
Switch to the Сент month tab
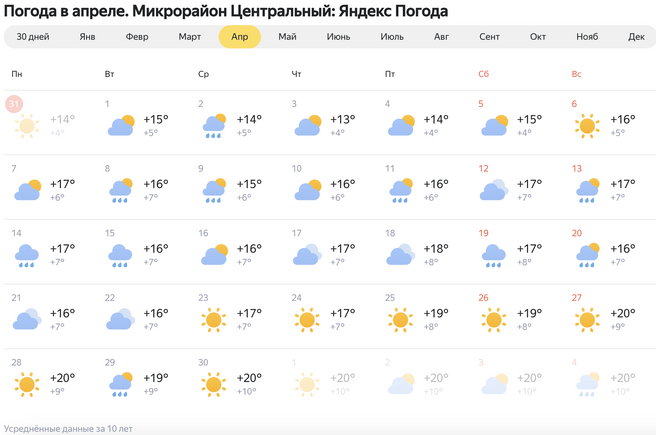(x=489, y=37)
